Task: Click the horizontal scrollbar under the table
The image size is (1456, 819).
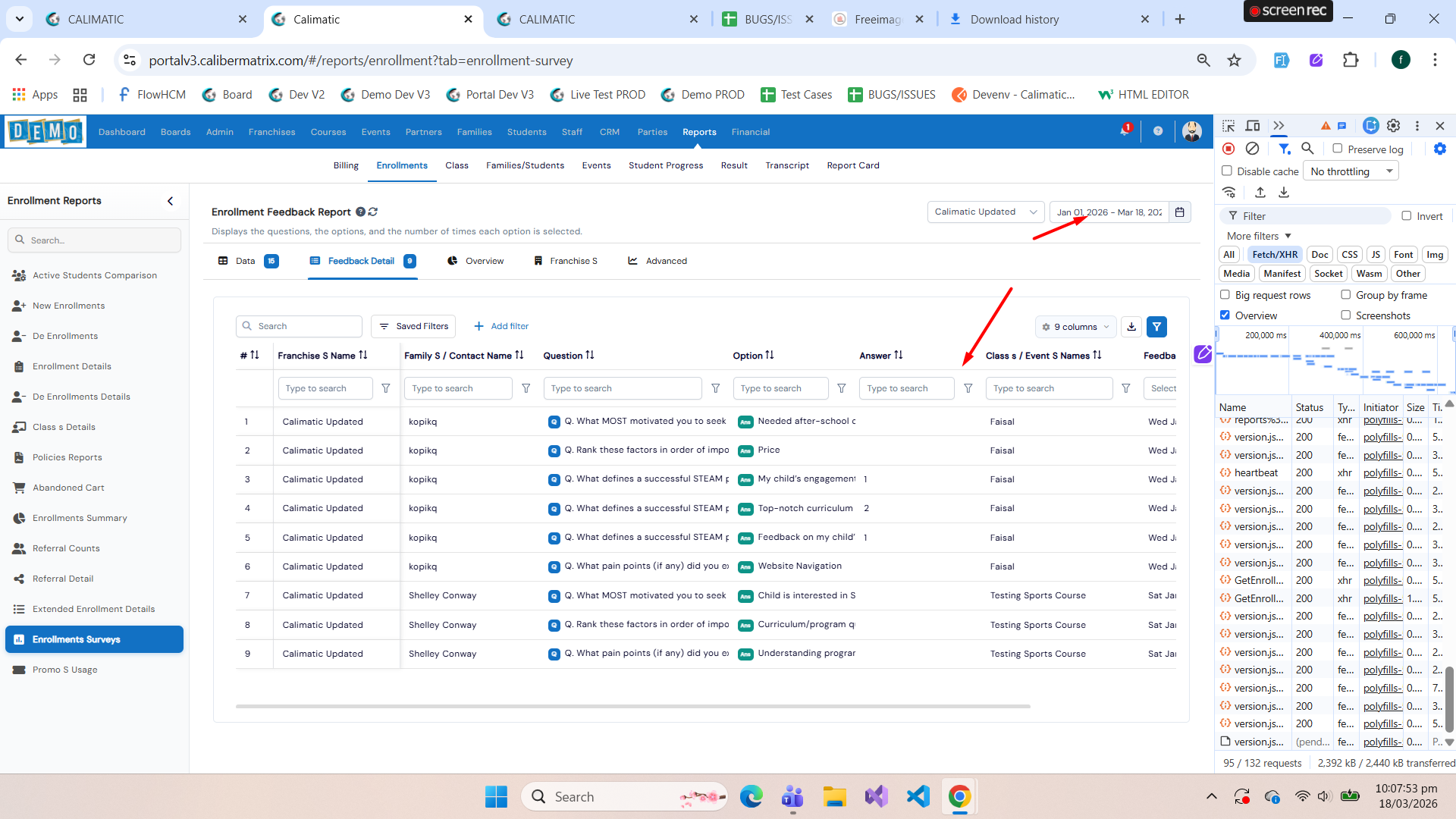Action: coord(632,706)
